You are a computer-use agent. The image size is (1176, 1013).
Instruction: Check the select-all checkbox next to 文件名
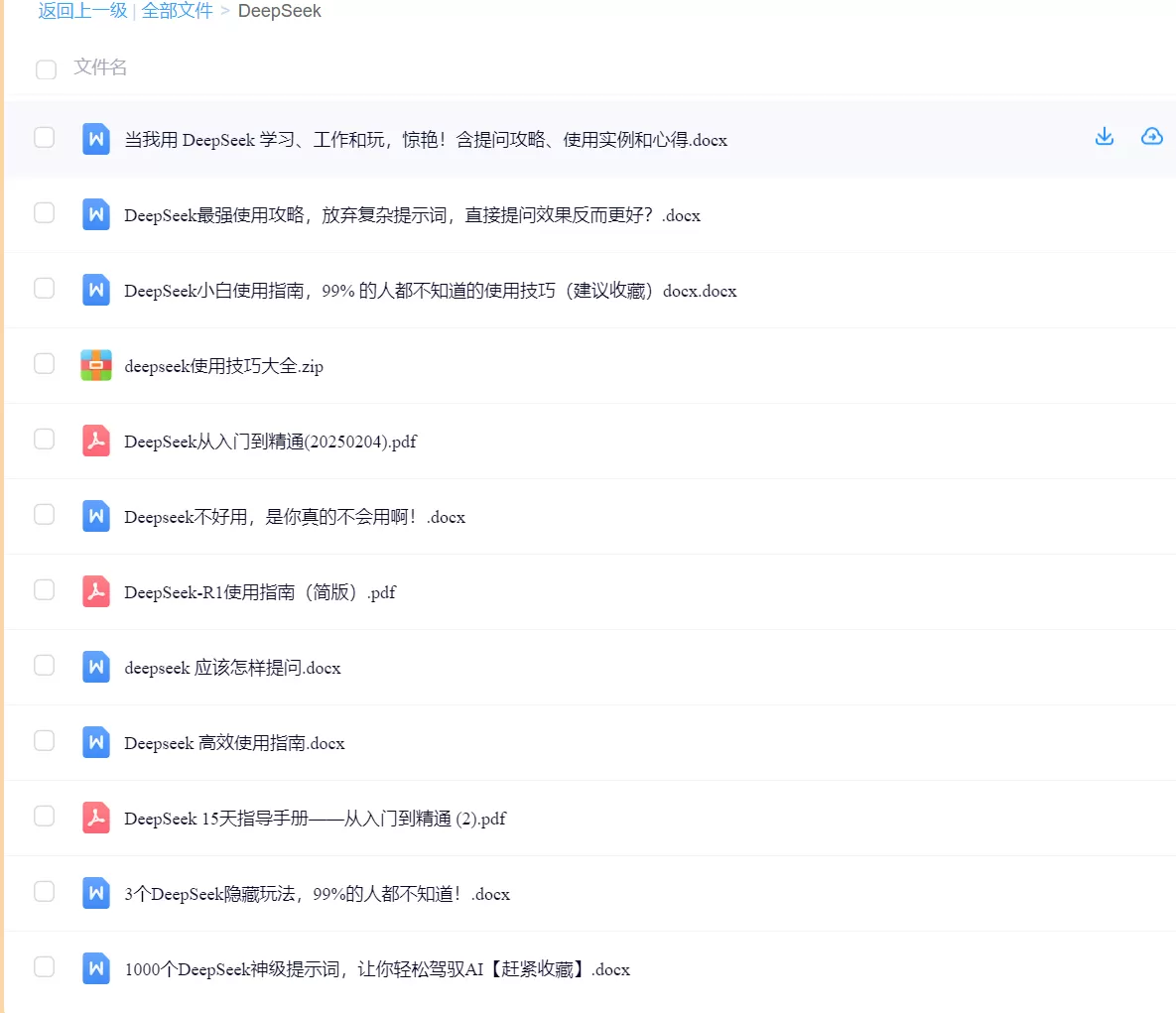pyautogui.click(x=46, y=69)
